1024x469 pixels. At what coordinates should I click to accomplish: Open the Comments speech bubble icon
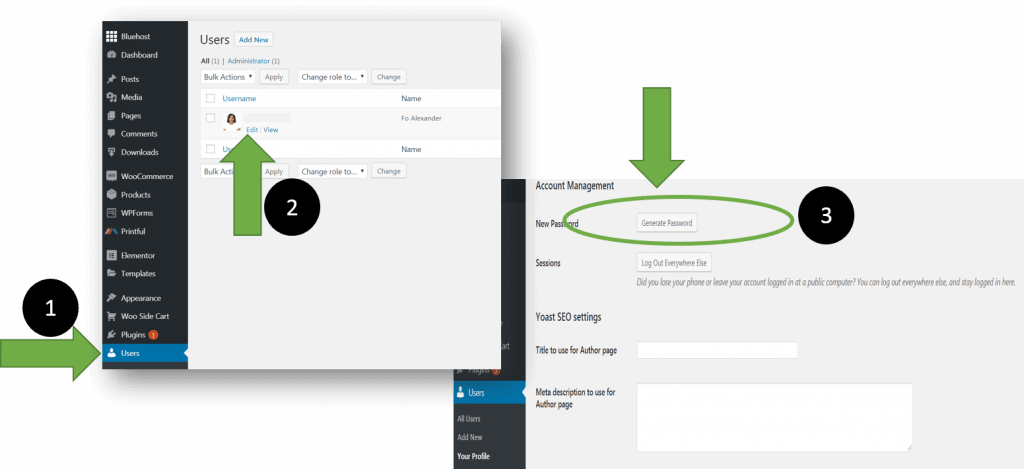tap(111, 134)
